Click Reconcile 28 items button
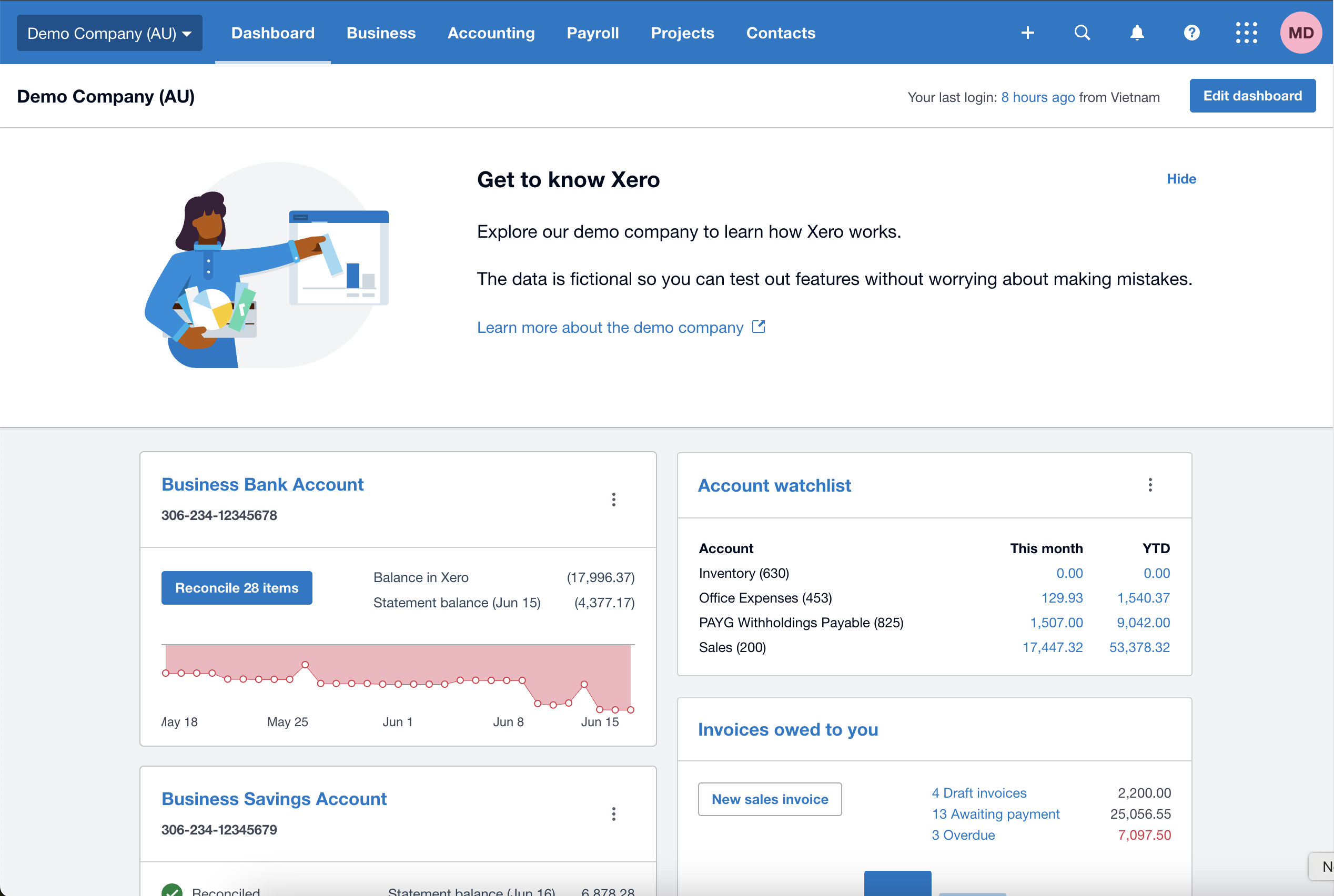 237,587
